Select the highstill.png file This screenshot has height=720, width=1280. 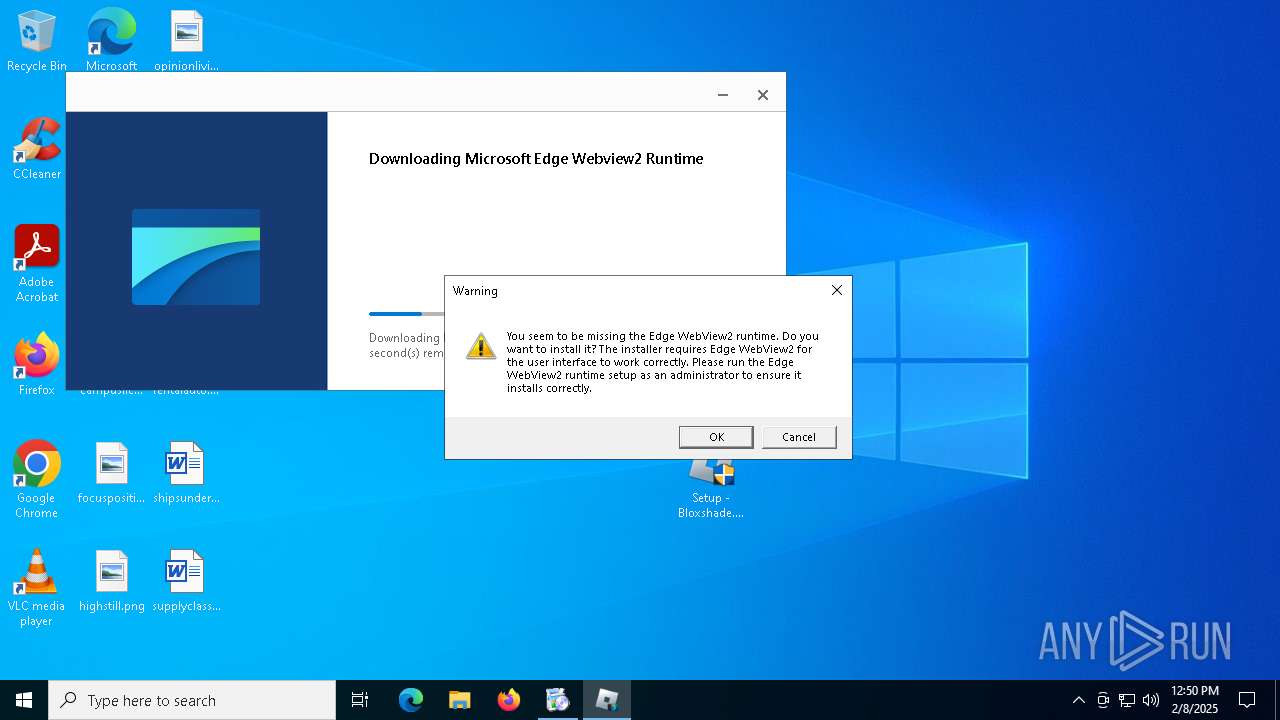click(x=112, y=581)
